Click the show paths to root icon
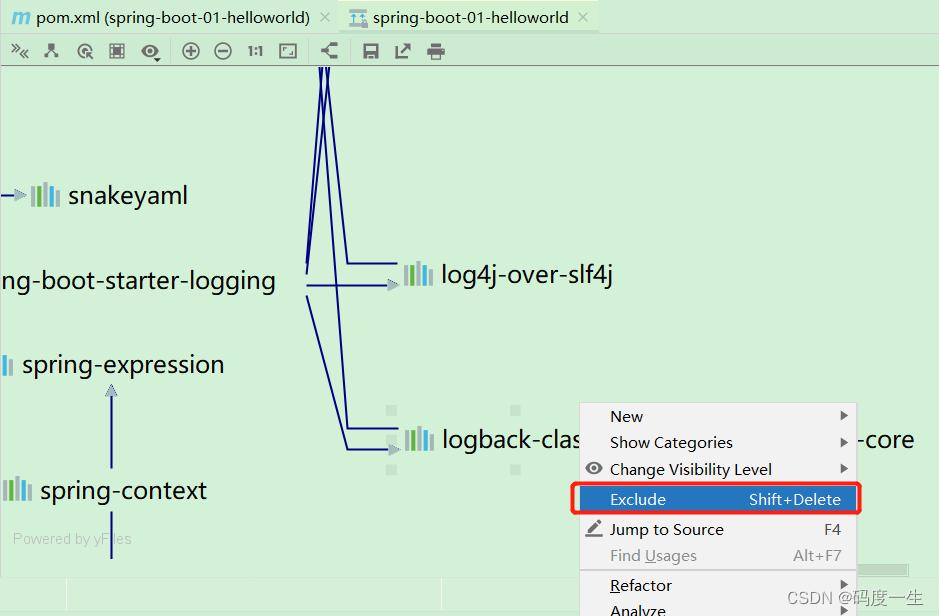This screenshot has height=616, width=939. tap(85, 51)
